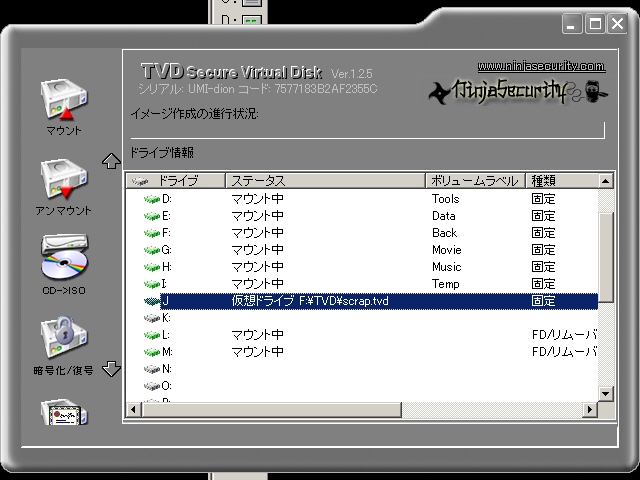Click horizontal scrollbar right arrow of list
Image resolution: width=640 pixels, height=480 pixels.
tap(590, 410)
